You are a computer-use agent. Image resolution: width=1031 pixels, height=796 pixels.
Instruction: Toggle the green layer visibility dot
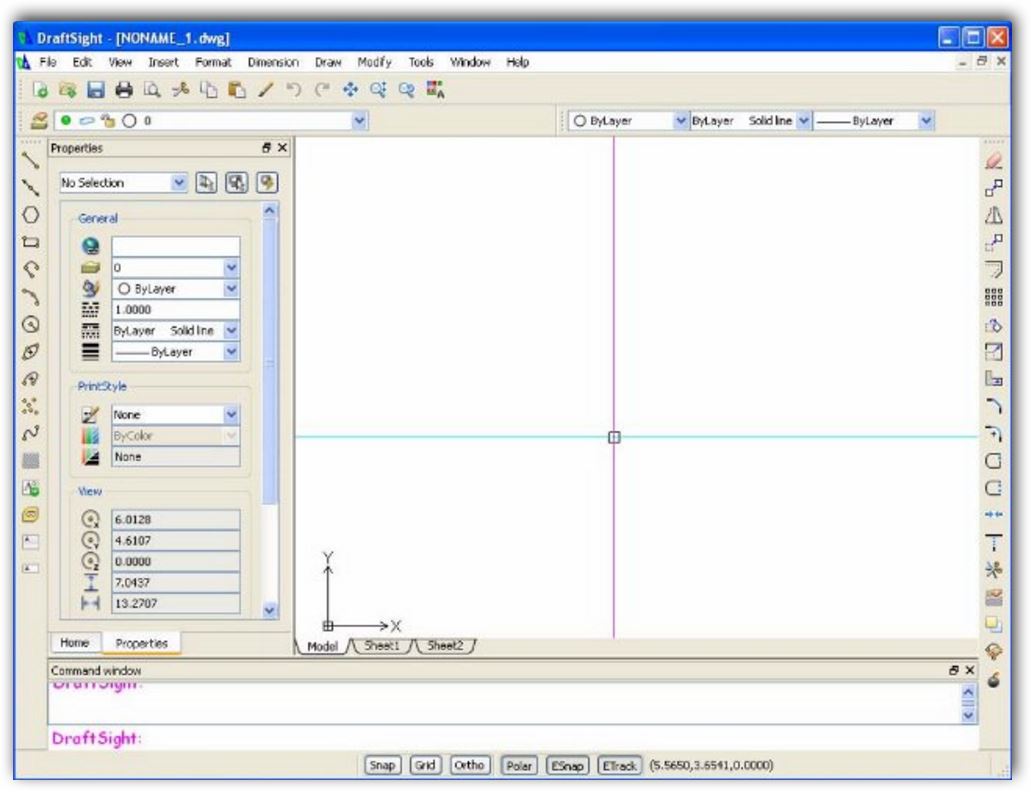66,120
